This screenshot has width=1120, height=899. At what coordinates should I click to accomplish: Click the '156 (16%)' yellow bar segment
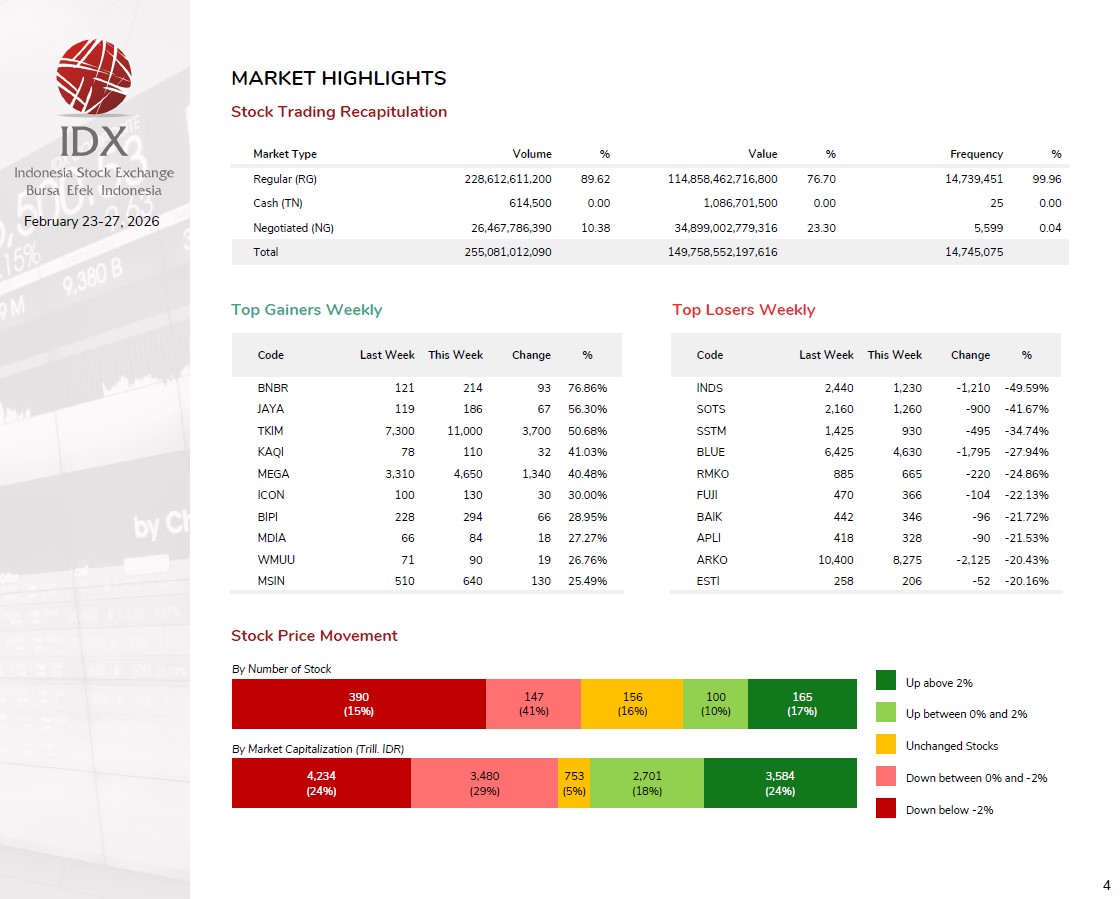(x=632, y=704)
